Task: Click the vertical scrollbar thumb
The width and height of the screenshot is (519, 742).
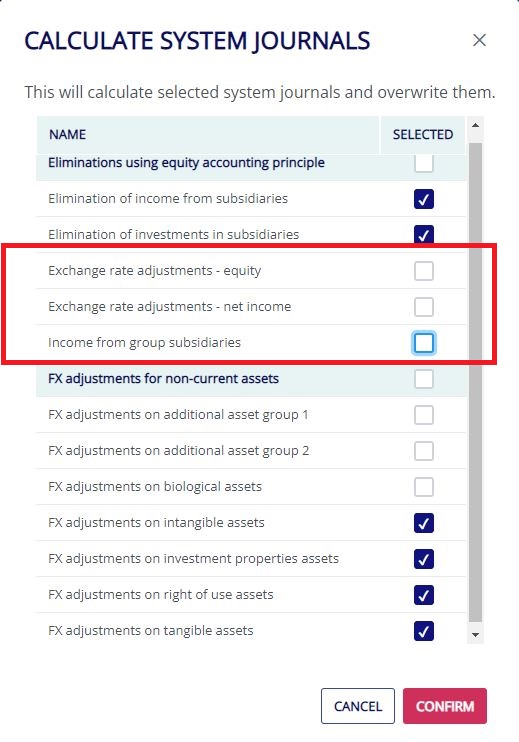Action: coord(475,382)
